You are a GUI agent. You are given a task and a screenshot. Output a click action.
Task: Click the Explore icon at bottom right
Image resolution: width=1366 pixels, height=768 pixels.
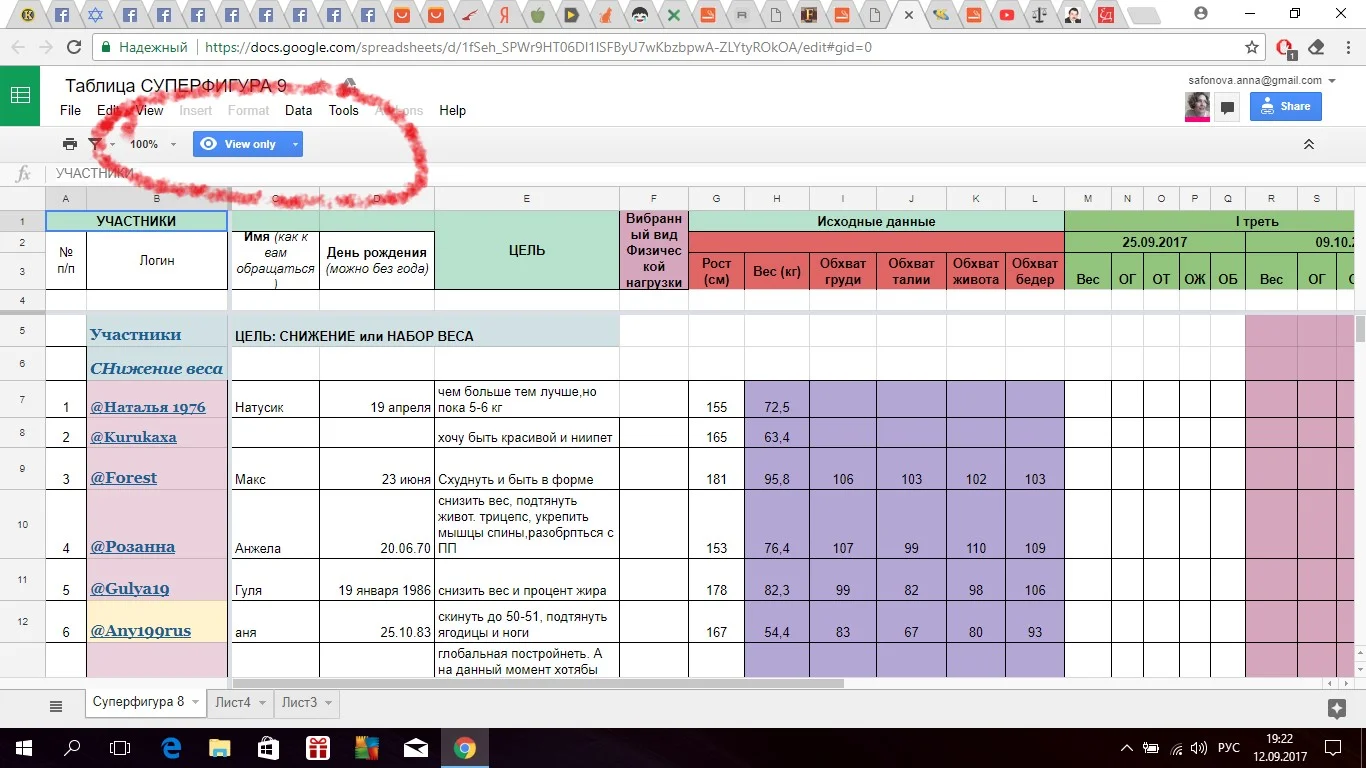[1337, 708]
